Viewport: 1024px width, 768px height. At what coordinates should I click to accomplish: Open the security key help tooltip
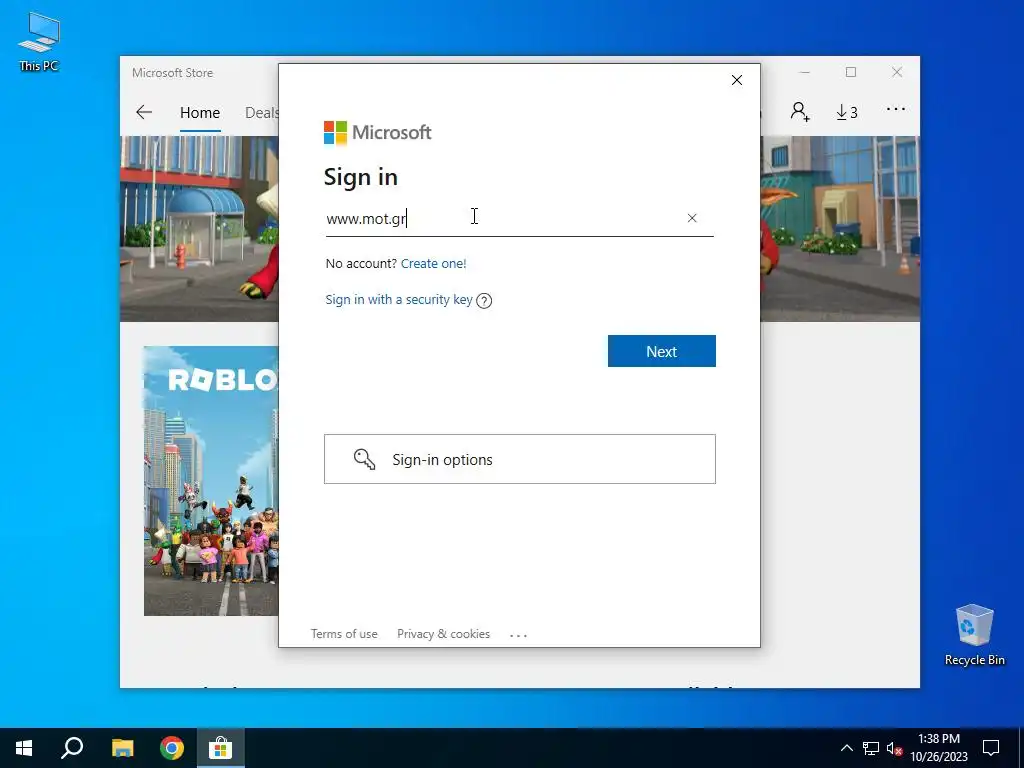click(x=484, y=300)
